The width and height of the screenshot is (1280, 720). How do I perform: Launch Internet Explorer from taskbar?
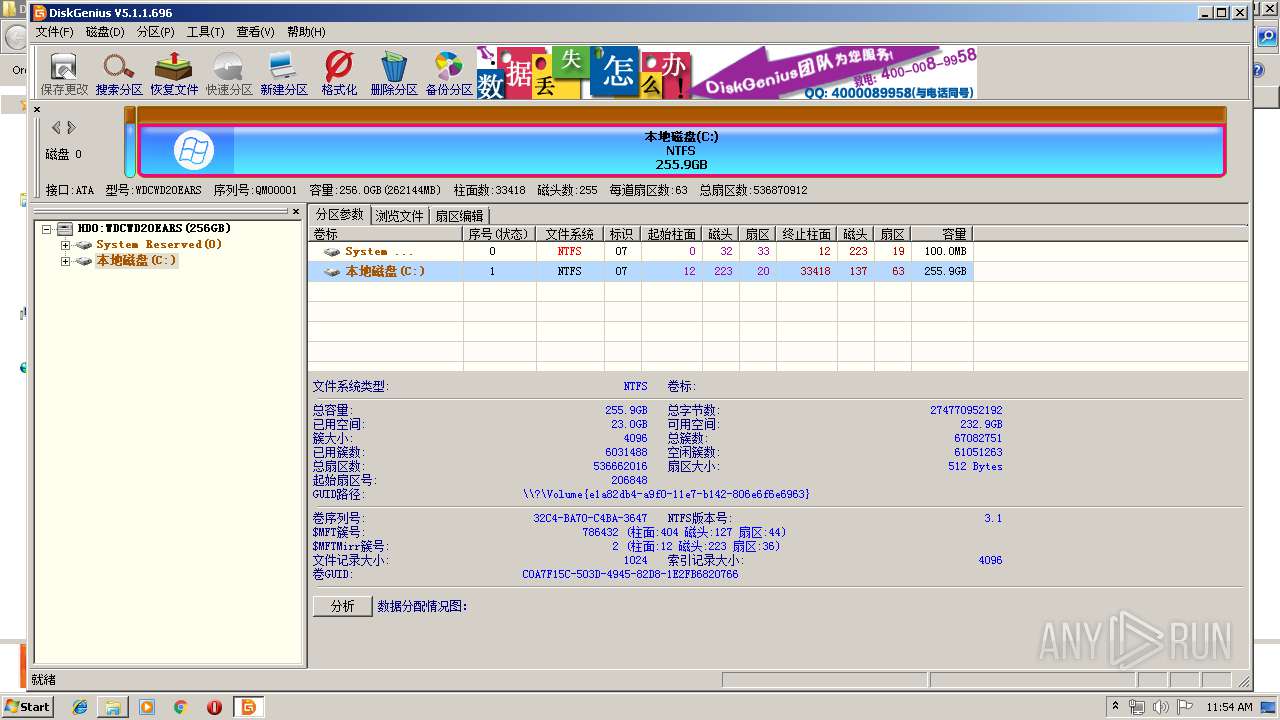tap(80, 707)
